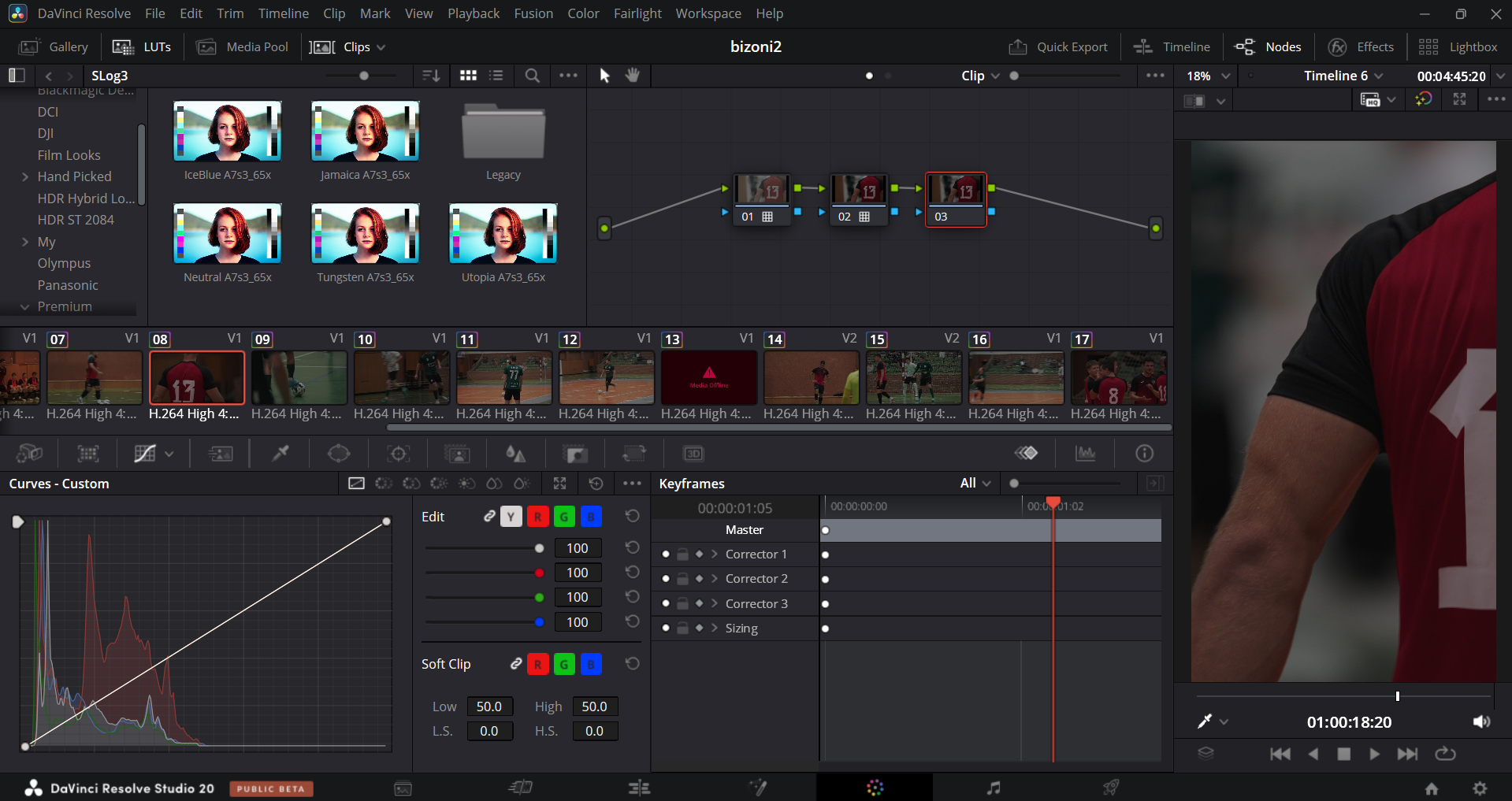Open Timeline 6 selector dropdown

(1343, 76)
